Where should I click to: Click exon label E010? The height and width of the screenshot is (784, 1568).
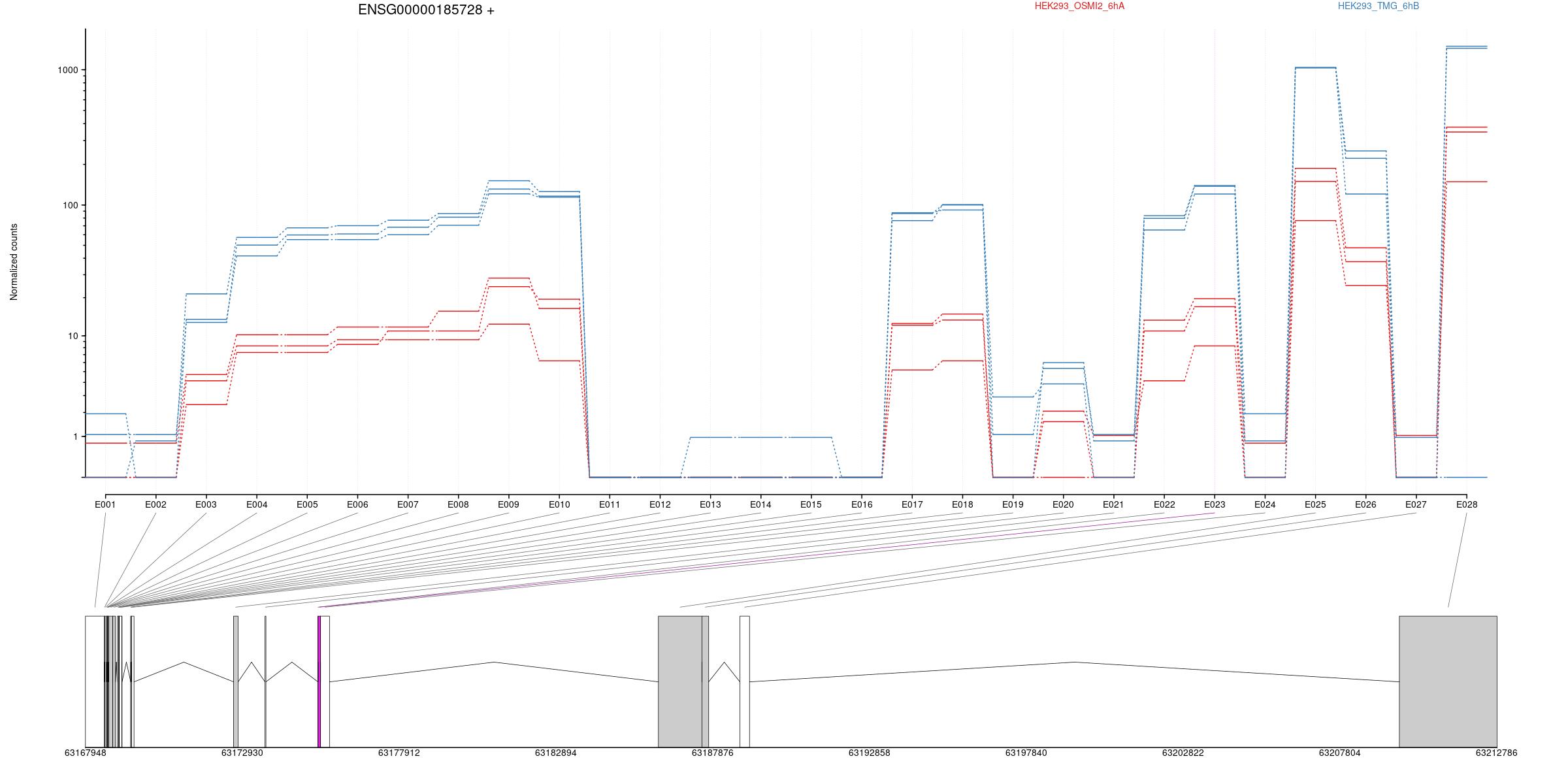coord(559,504)
